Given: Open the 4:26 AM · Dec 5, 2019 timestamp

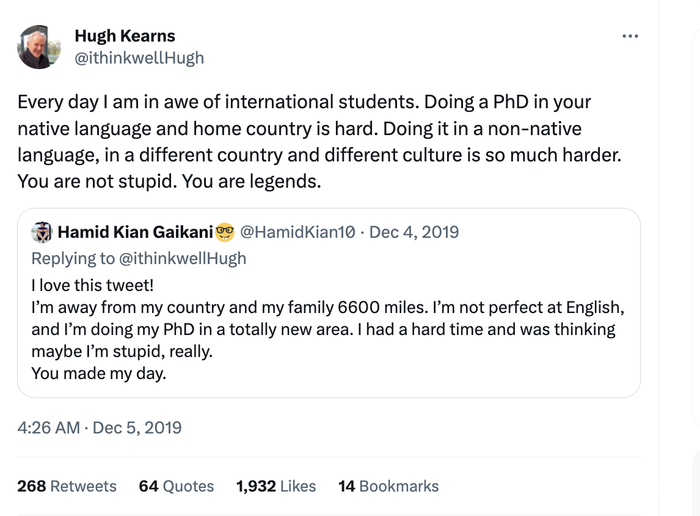Looking at the screenshot, I should [100, 428].
